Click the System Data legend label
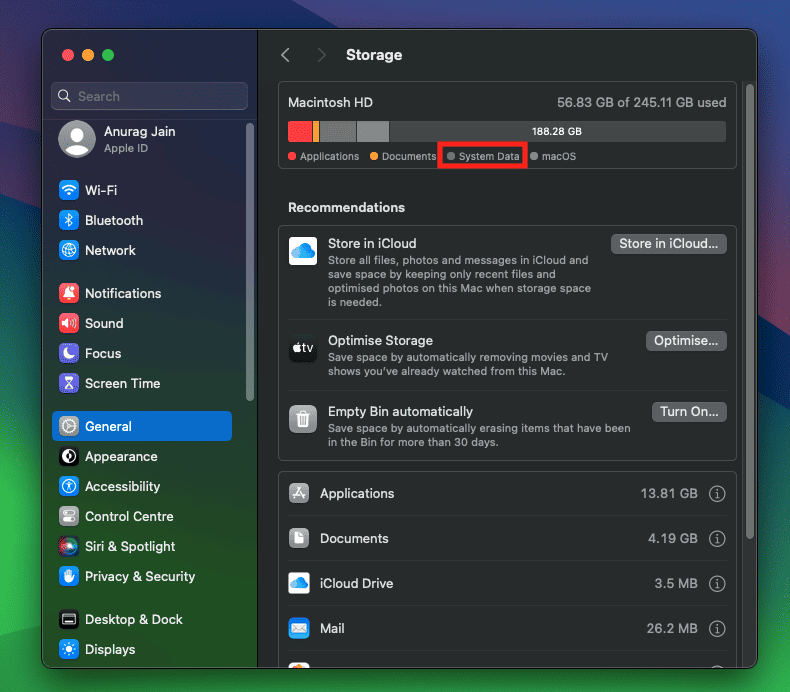 489,156
